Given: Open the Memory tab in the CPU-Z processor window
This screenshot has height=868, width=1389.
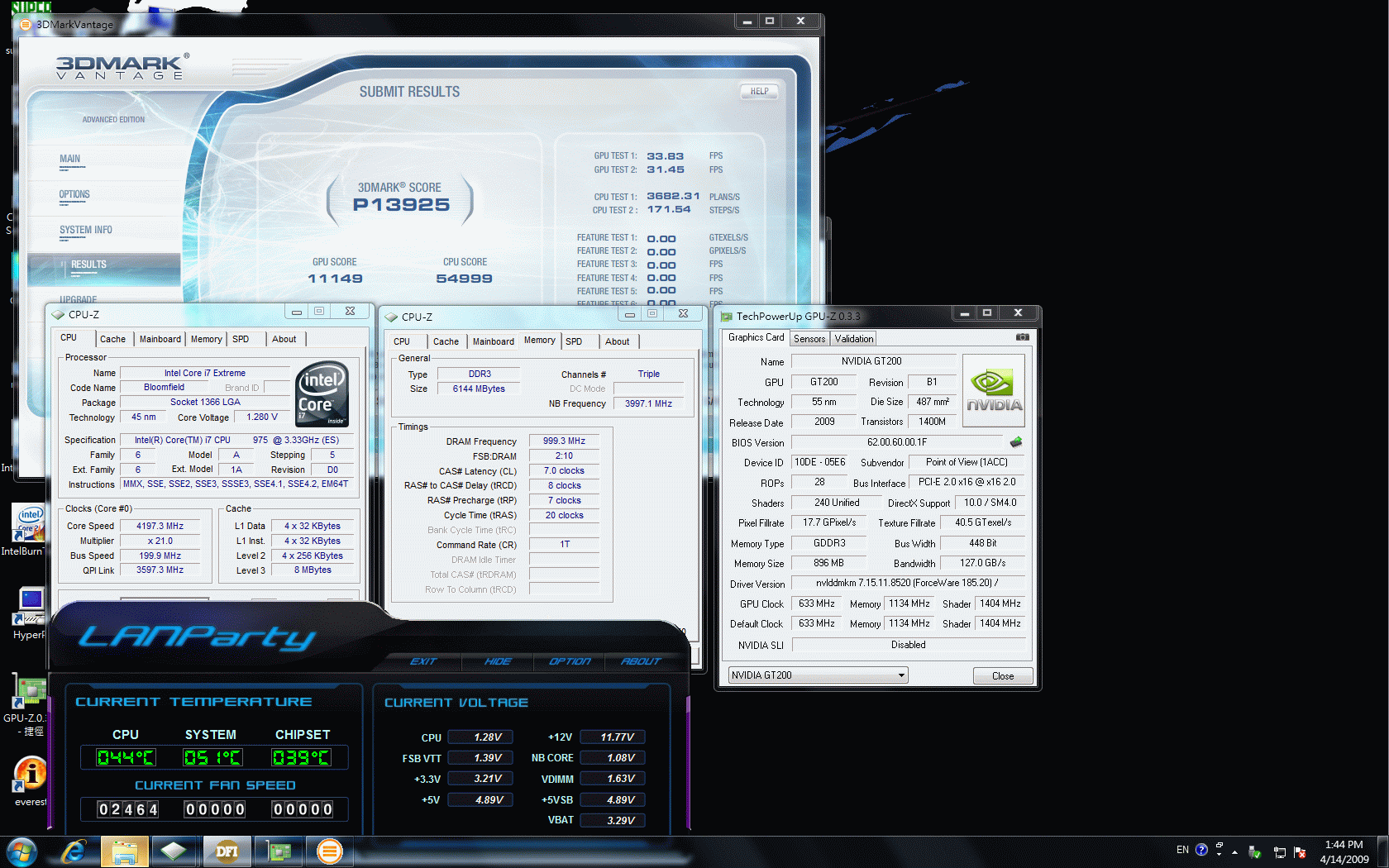Looking at the screenshot, I should pos(207,339).
